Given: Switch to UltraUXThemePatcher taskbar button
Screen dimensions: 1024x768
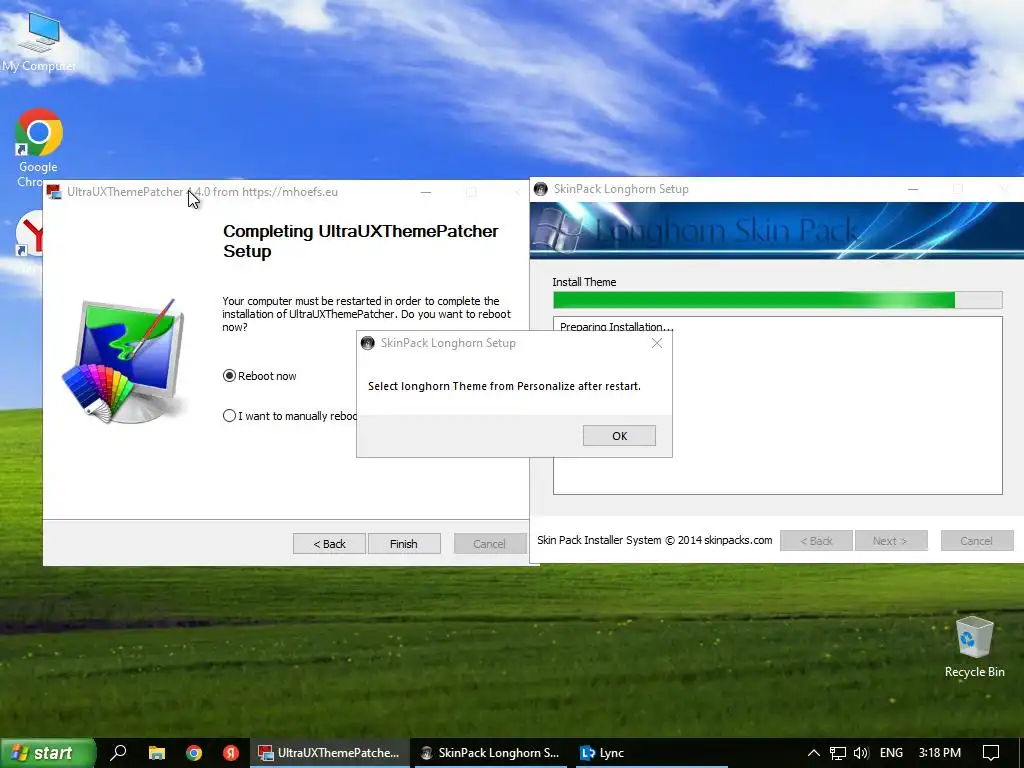Looking at the screenshot, I should [x=329, y=753].
